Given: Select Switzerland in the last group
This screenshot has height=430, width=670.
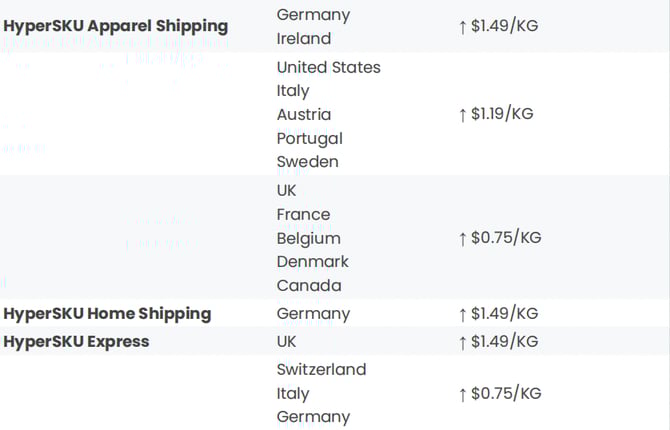Looking at the screenshot, I should [x=321, y=370].
